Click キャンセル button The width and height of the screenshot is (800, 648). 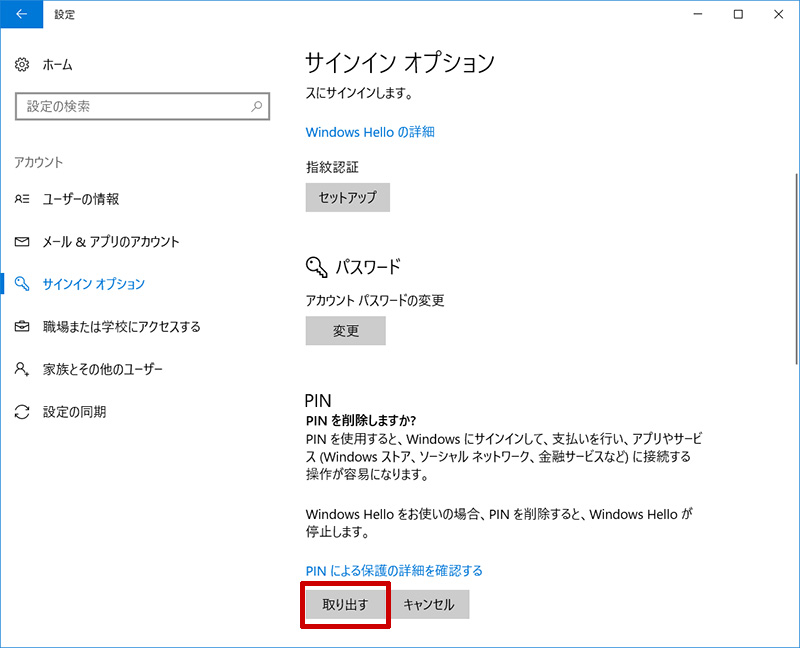[429, 605]
